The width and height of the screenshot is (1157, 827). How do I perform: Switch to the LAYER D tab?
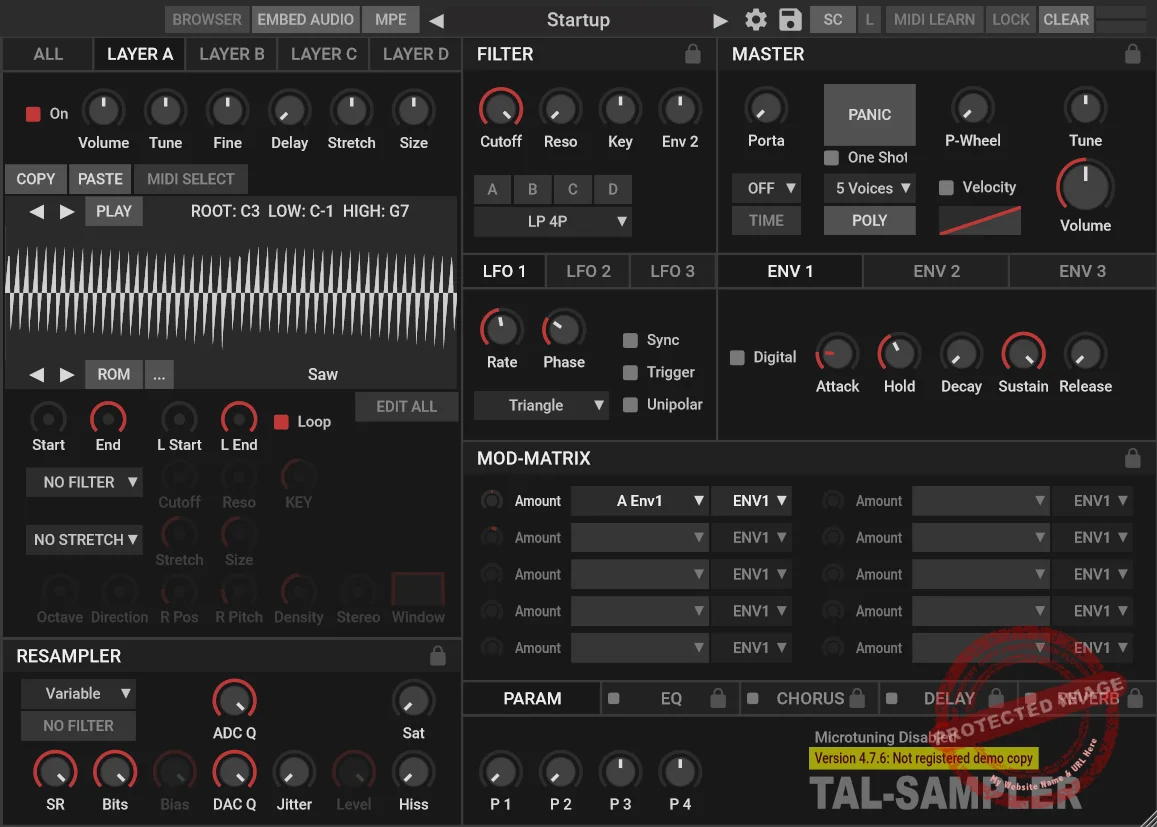pos(415,54)
